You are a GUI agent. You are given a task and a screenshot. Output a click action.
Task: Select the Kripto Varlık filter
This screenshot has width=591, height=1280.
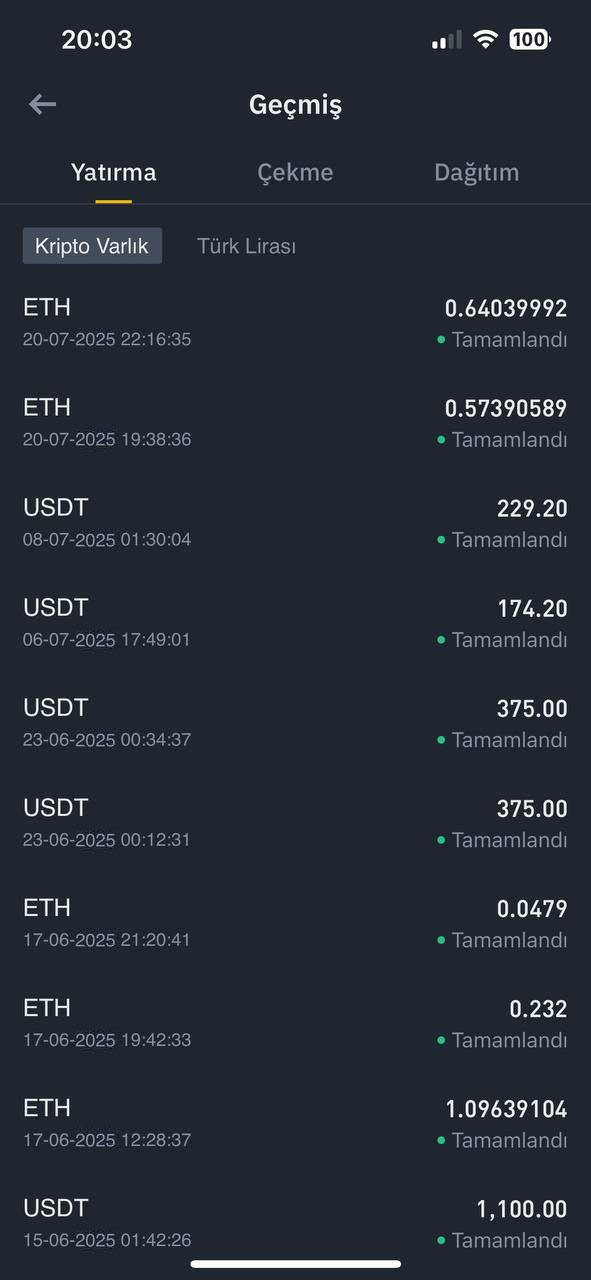click(92, 246)
